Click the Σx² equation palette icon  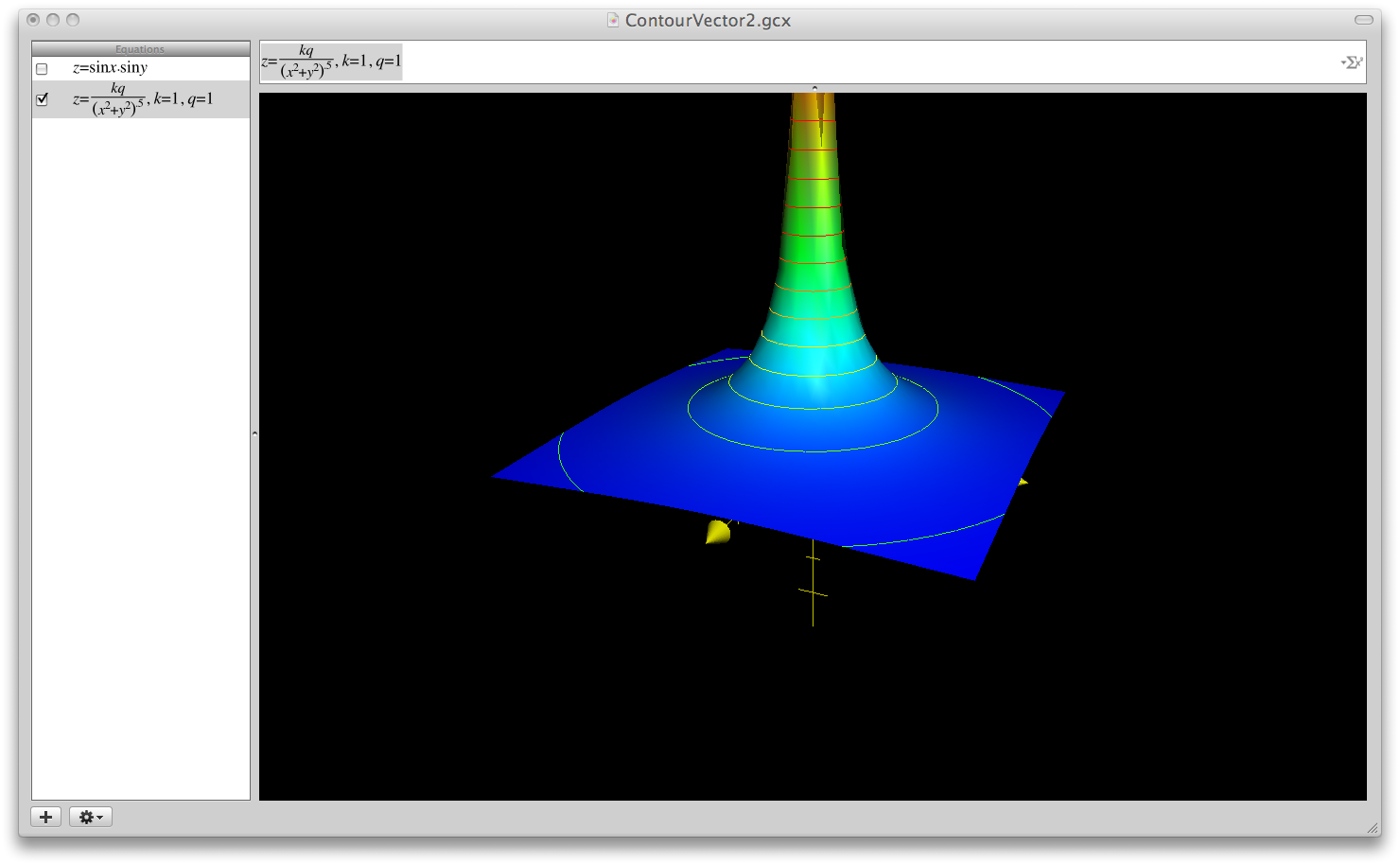(x=1353, y=62)
